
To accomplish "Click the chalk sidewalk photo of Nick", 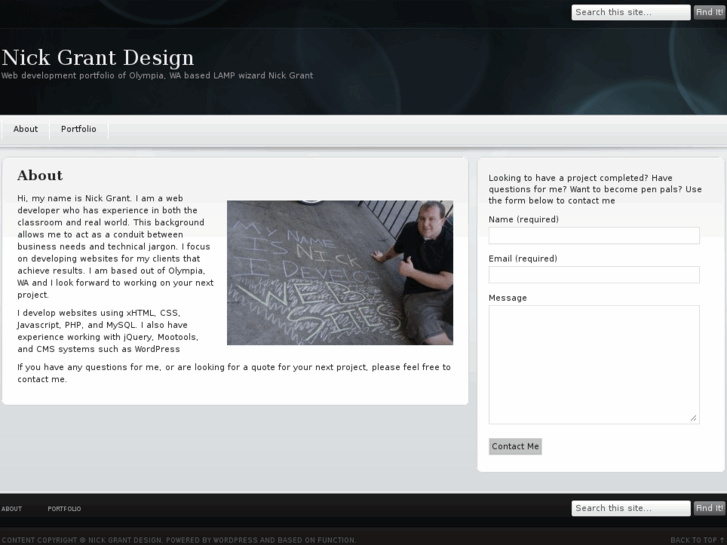I will click(340, 272).
